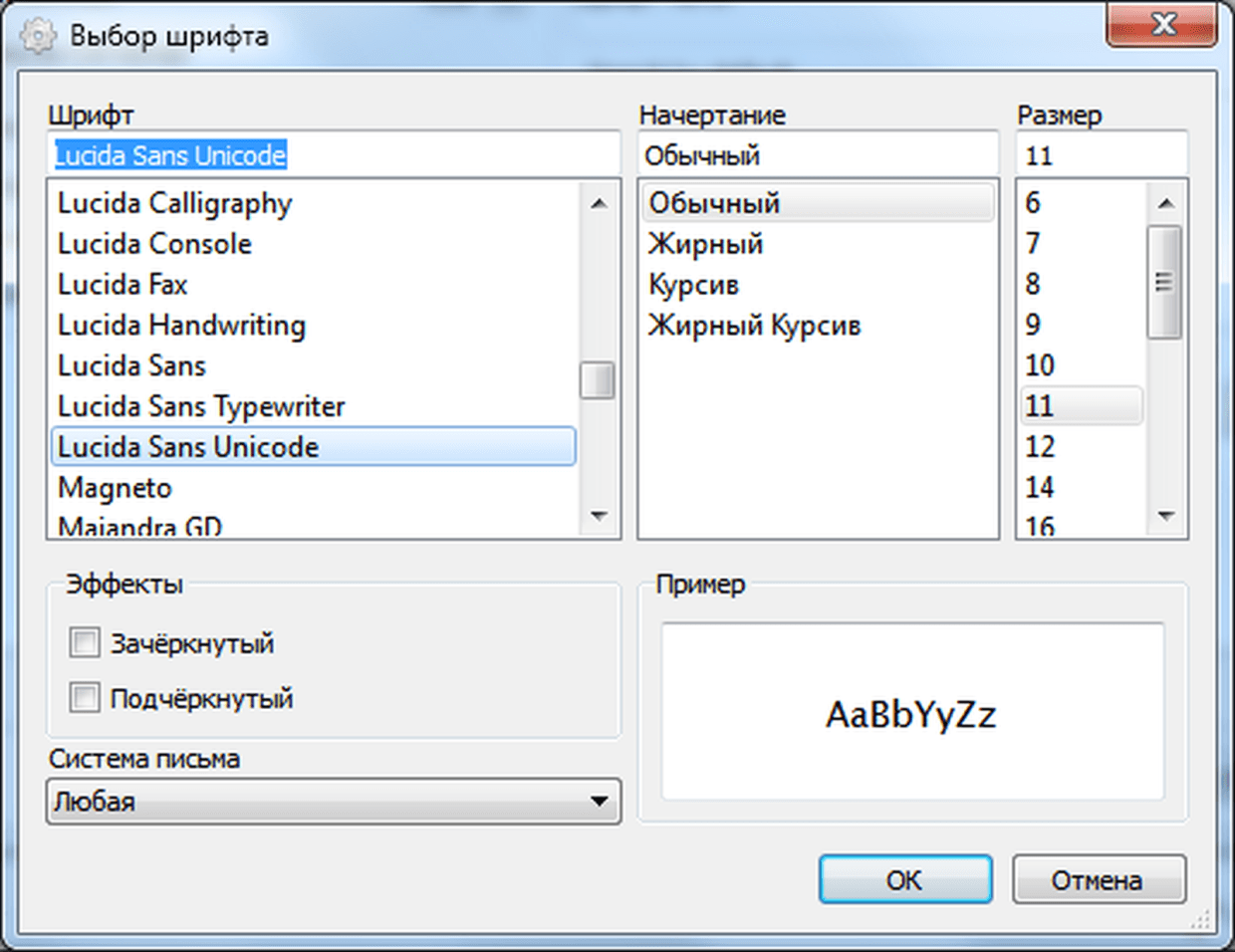Click the Отмена button
Image resolution: width=1235 pixels, height=952 pixels.
1098,880
